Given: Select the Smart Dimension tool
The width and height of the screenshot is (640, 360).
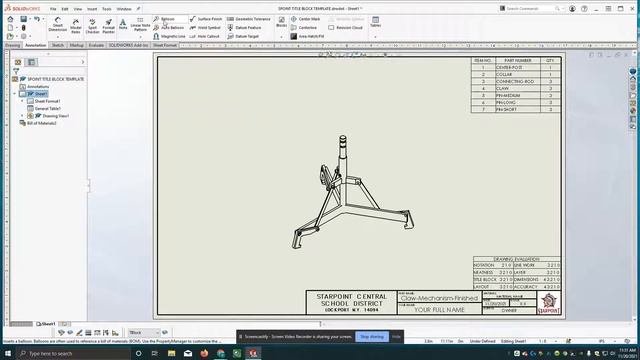Looking at the screenshot, I should pyautogui.click(x=58, y=24).
